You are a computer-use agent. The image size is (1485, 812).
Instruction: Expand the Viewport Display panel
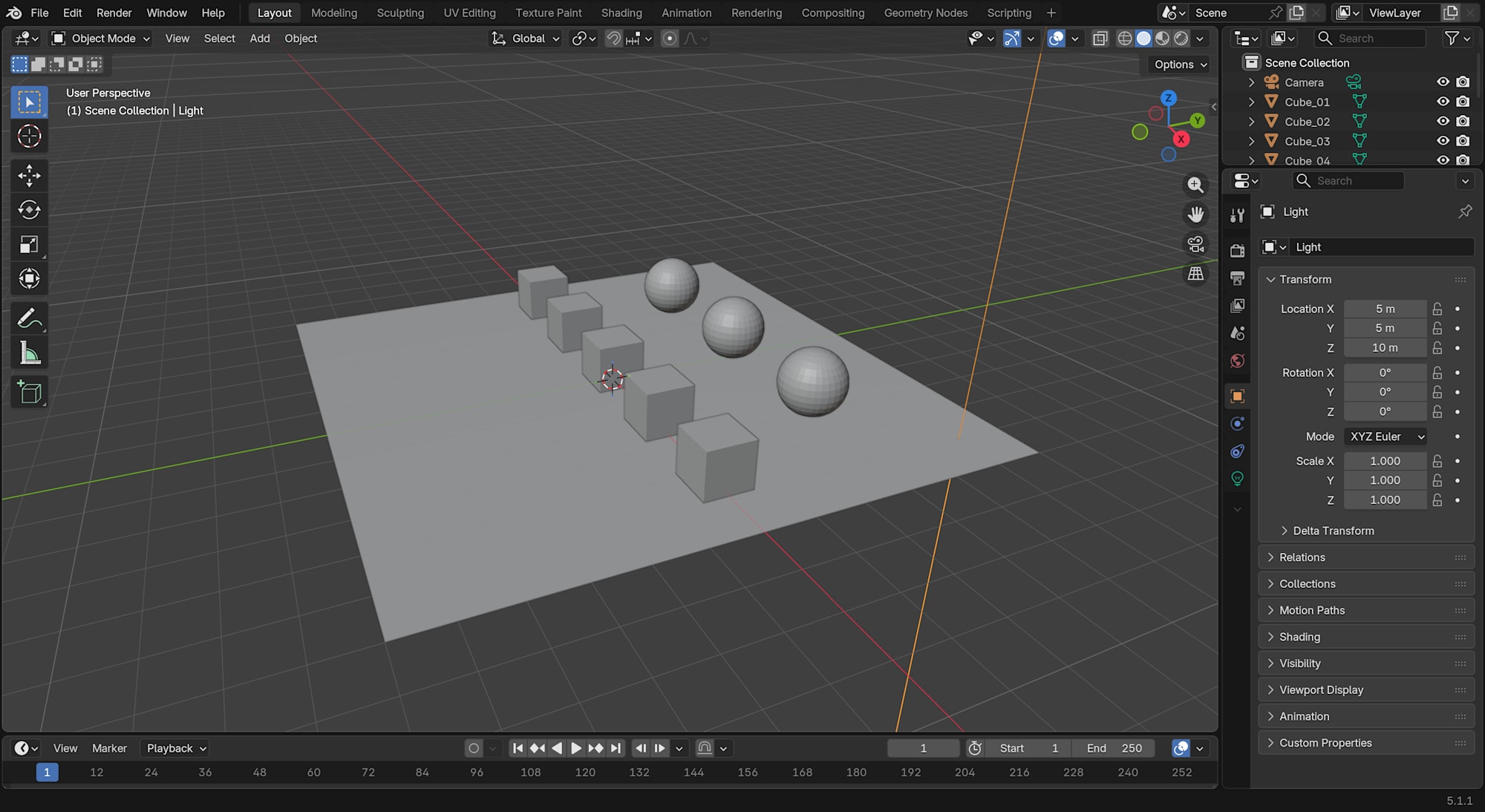point(1321,690)
